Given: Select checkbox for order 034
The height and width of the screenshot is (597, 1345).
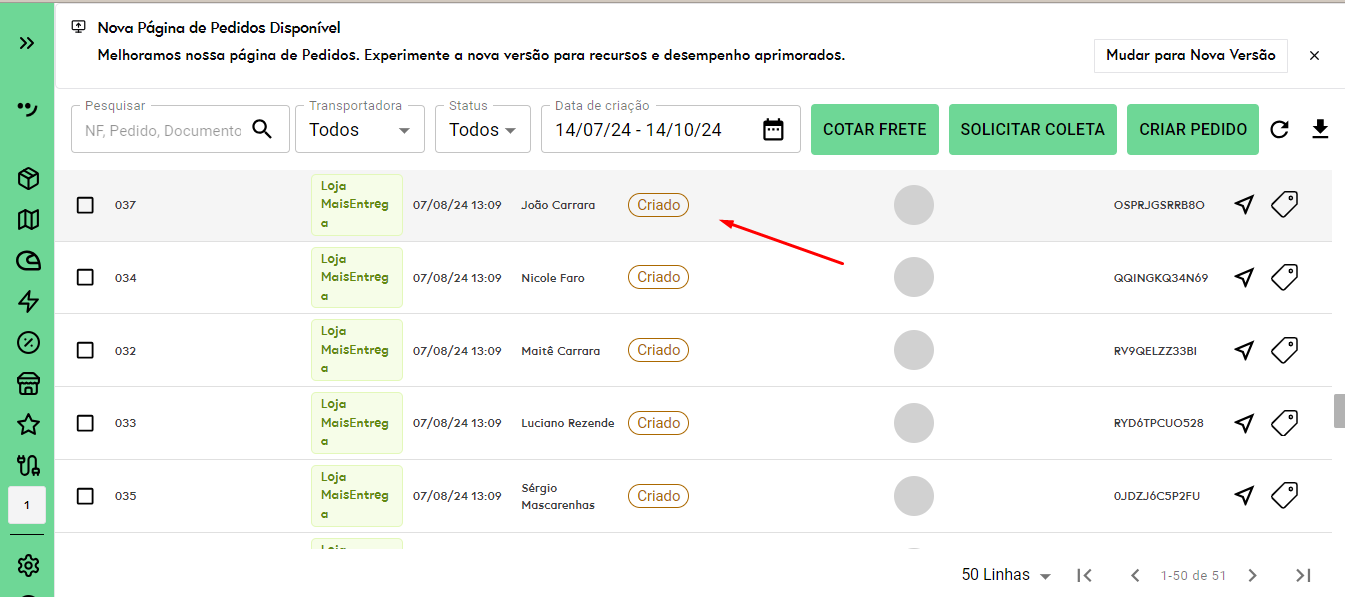Looking at the screenshot, I should click(85, 277).
